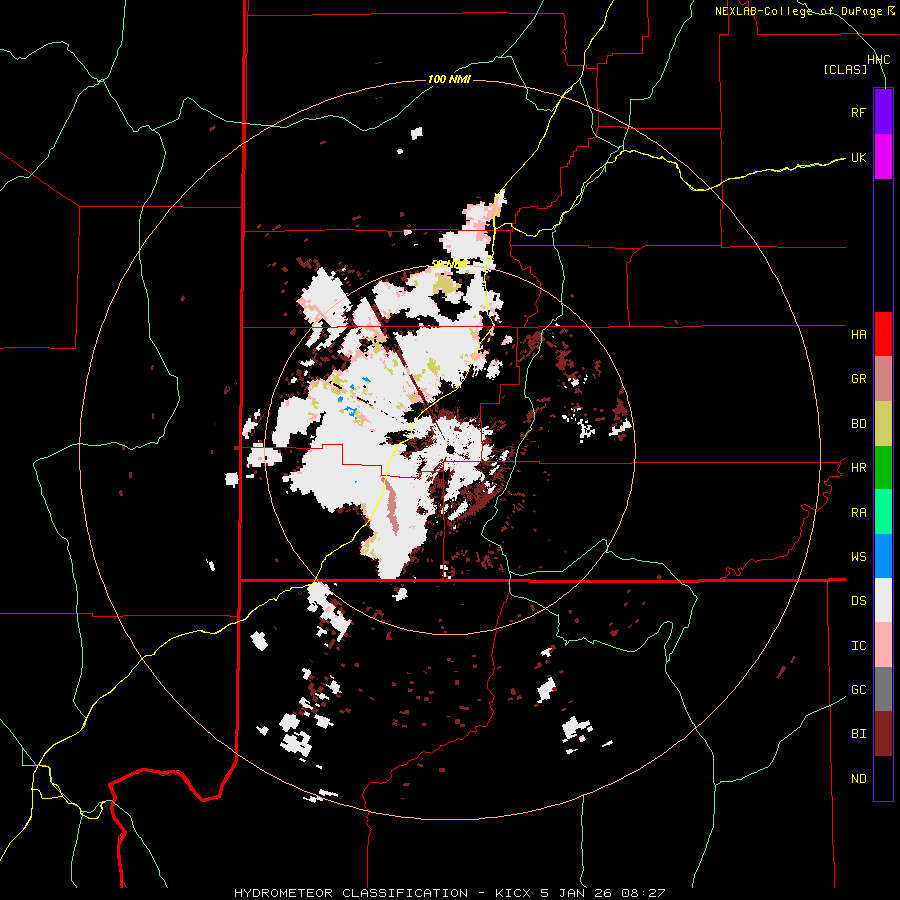Click the HA legend label

tap(858, 335)
